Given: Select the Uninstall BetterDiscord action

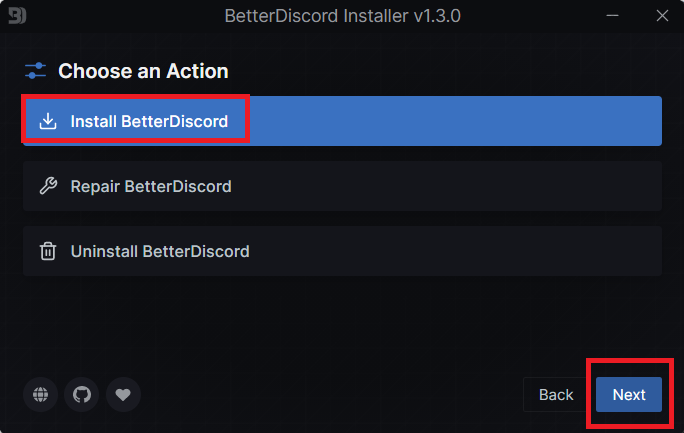Looking at the screenshot, I should [342, 252].
